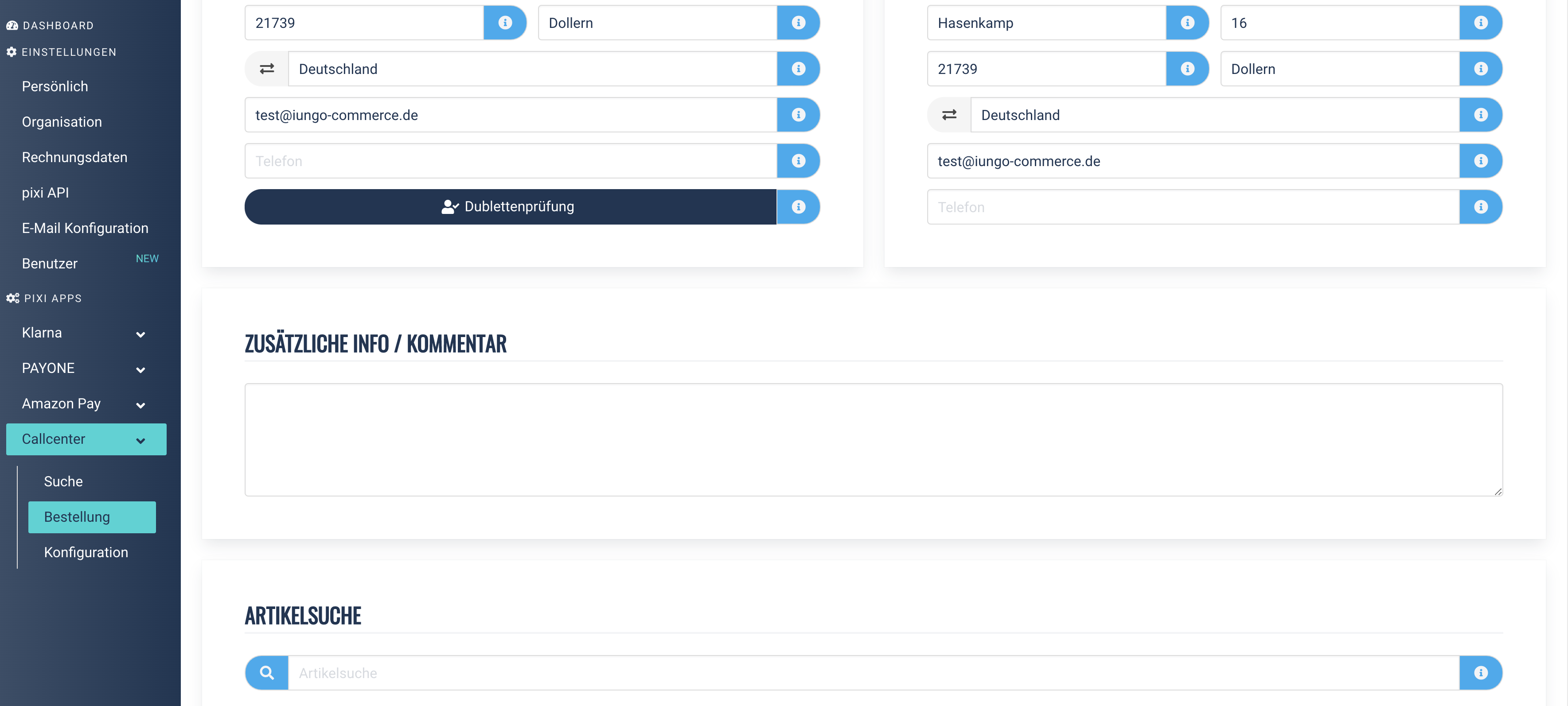Click info icon beside right email field
The width and height of the screenshot is (1568, 706).
pyautogui.click(x=1480, y=161)
